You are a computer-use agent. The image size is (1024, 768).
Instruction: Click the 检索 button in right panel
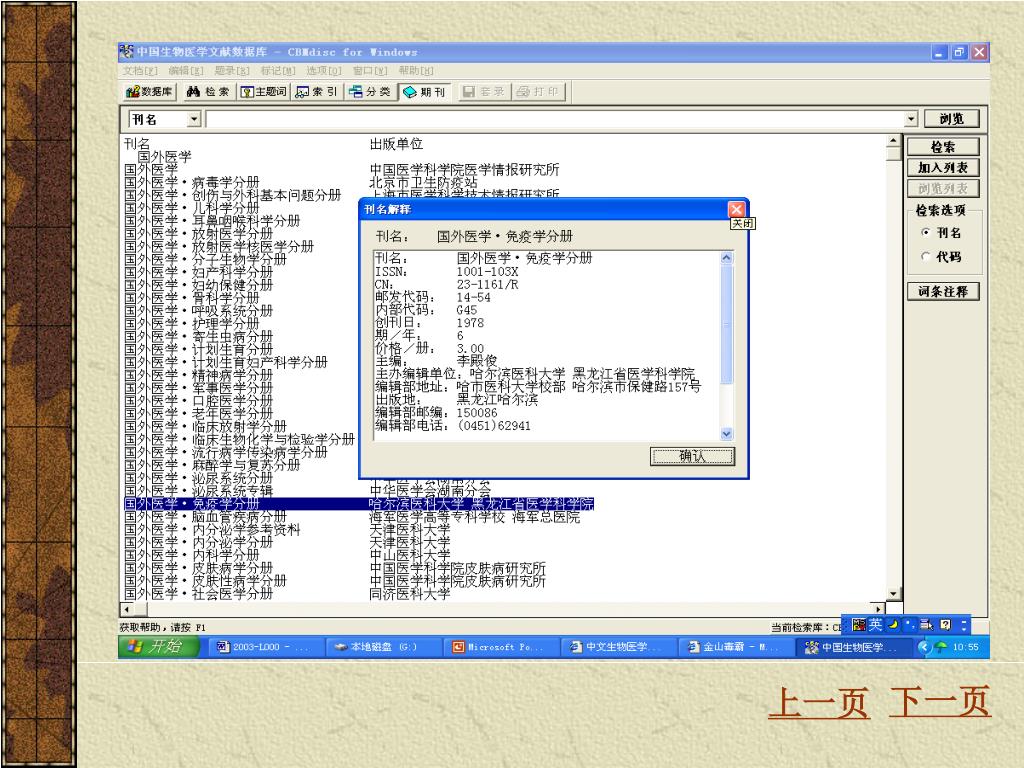942,147
